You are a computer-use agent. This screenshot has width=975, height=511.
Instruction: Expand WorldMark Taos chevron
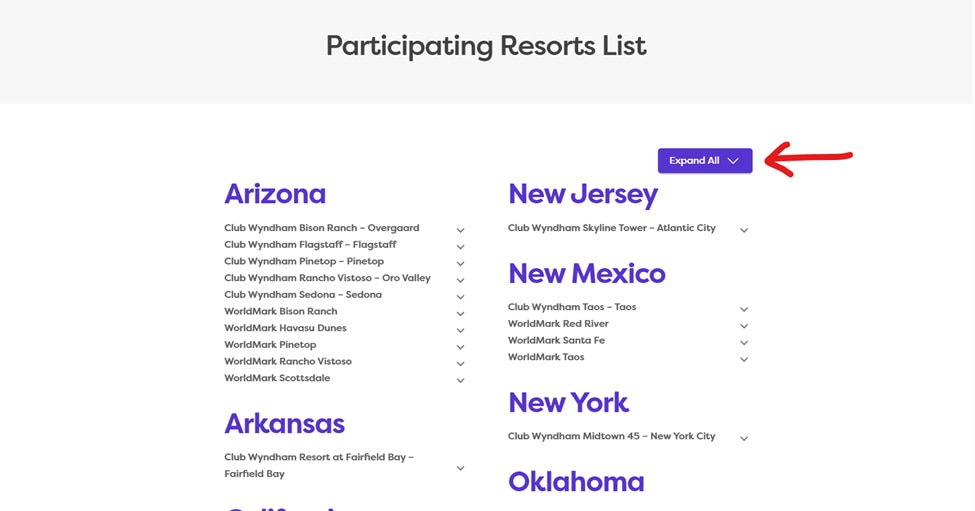[744, 359]
